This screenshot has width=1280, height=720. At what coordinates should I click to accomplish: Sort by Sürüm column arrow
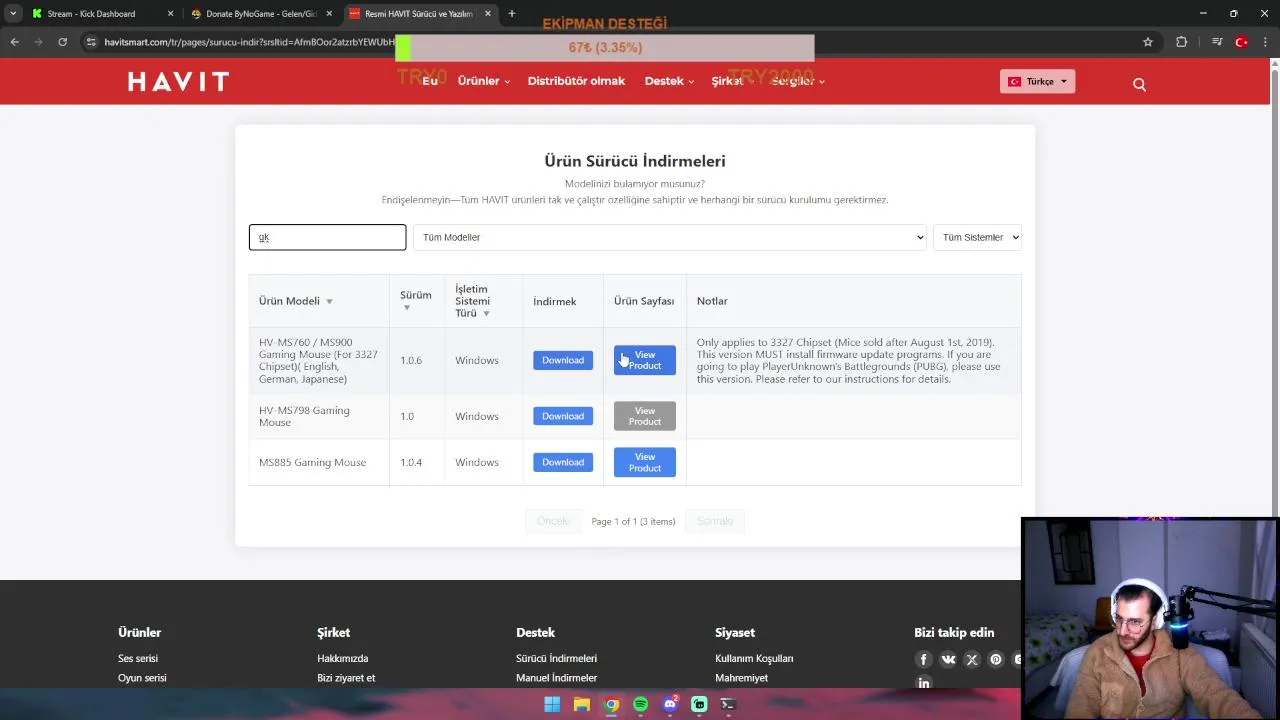406,308
